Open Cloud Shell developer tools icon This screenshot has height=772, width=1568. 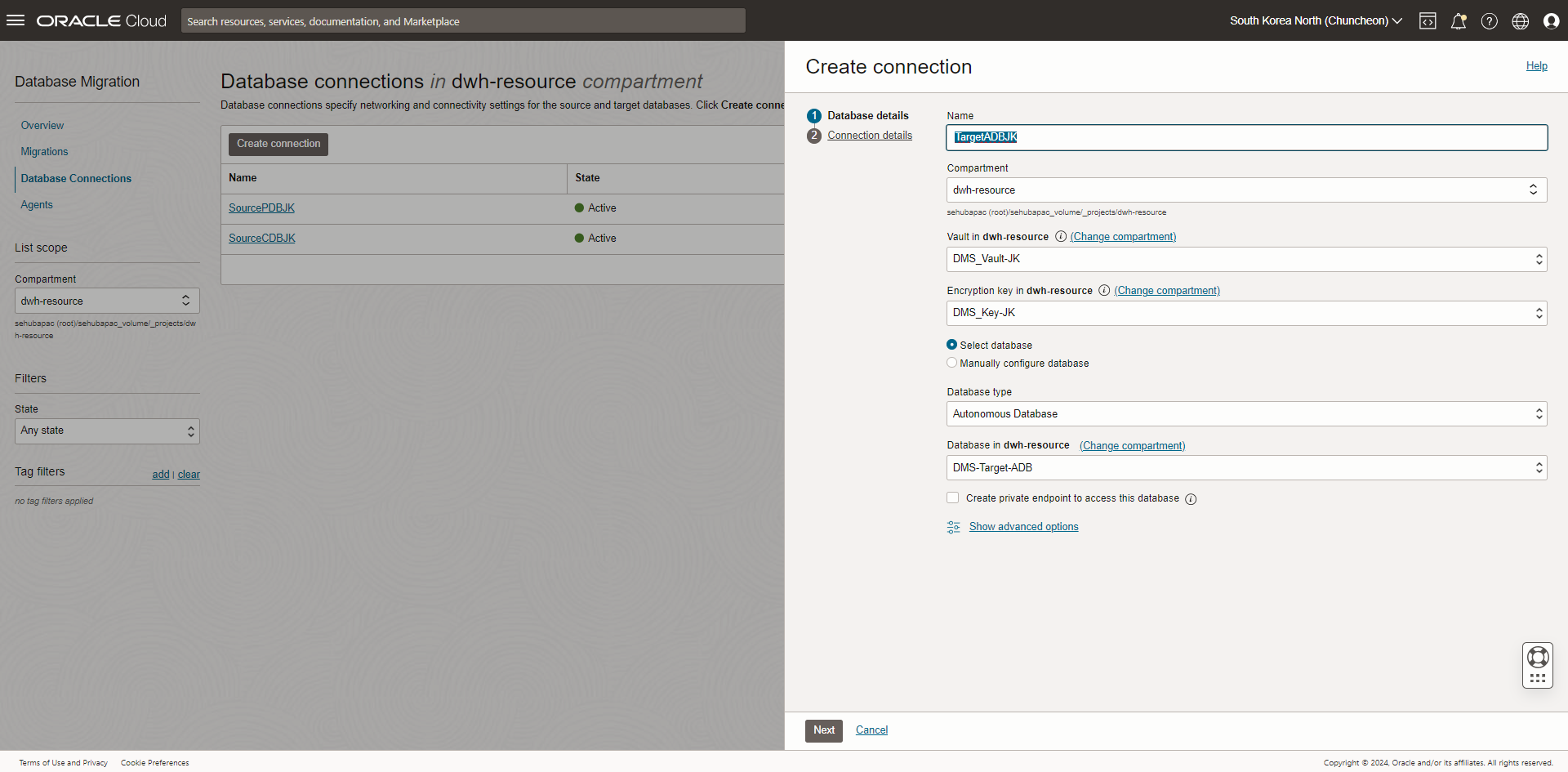[x=1428, y=21]
